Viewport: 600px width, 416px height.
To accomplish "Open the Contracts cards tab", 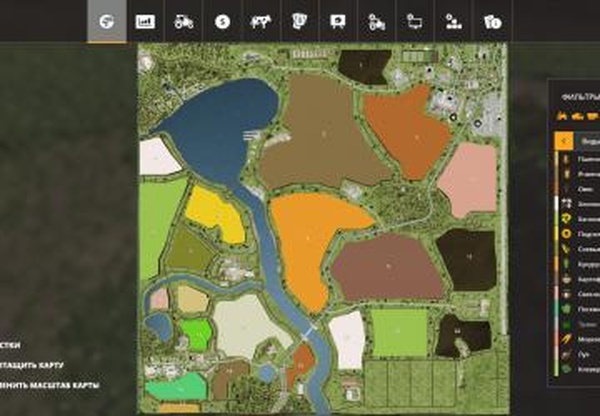I will click(299, 21).
